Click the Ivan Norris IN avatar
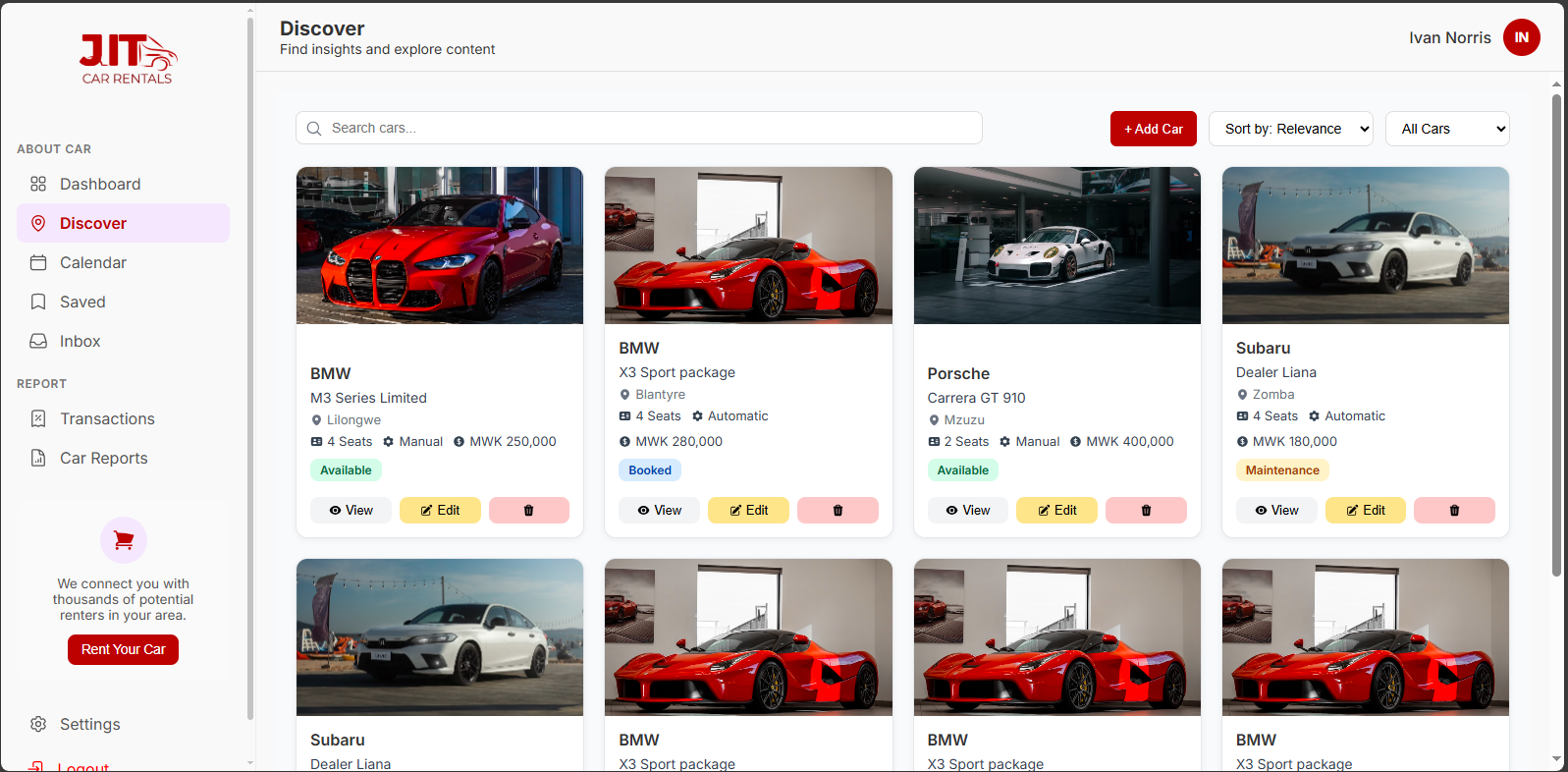 [1521, 37]
